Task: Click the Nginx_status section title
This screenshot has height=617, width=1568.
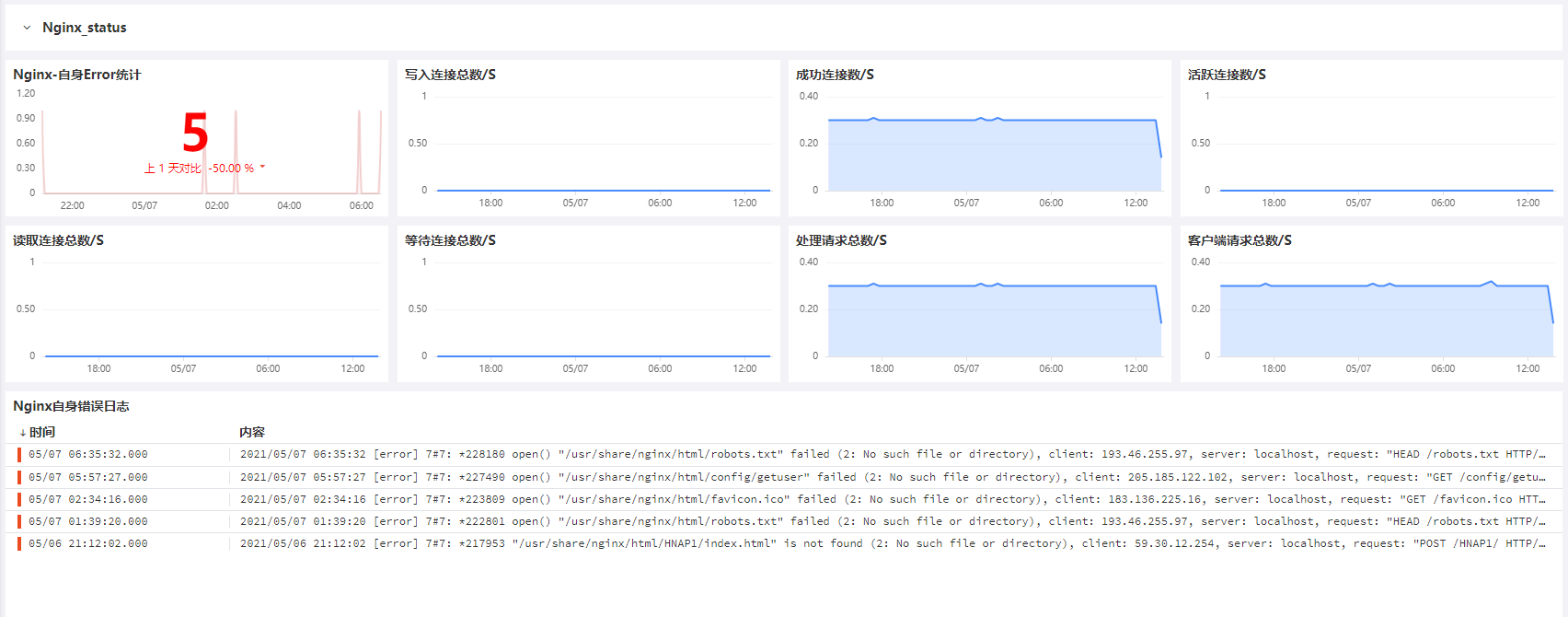Action: click(85, 28)
